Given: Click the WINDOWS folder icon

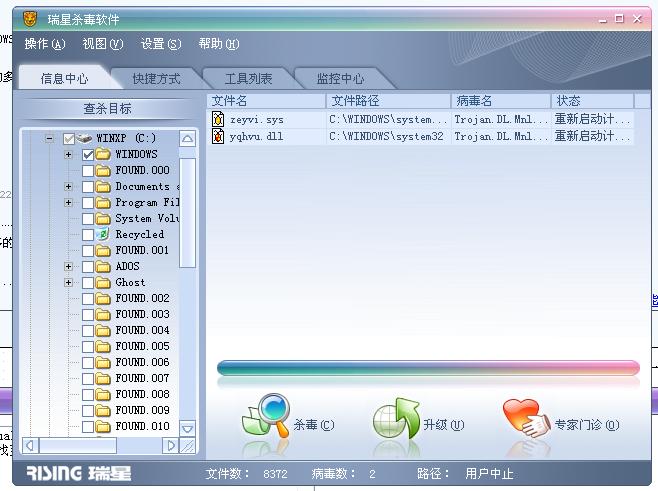Looking at the screenshot, I should point(102,154).
